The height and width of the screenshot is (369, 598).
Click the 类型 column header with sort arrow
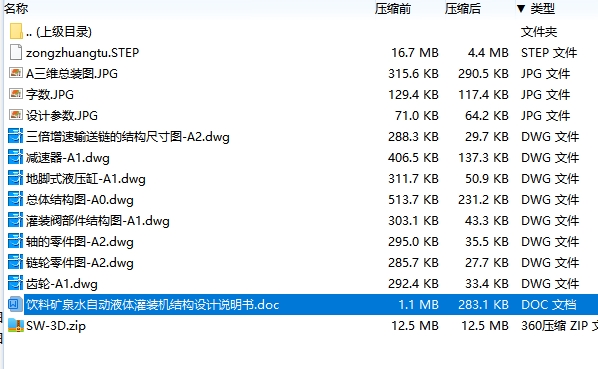(536, 8)
